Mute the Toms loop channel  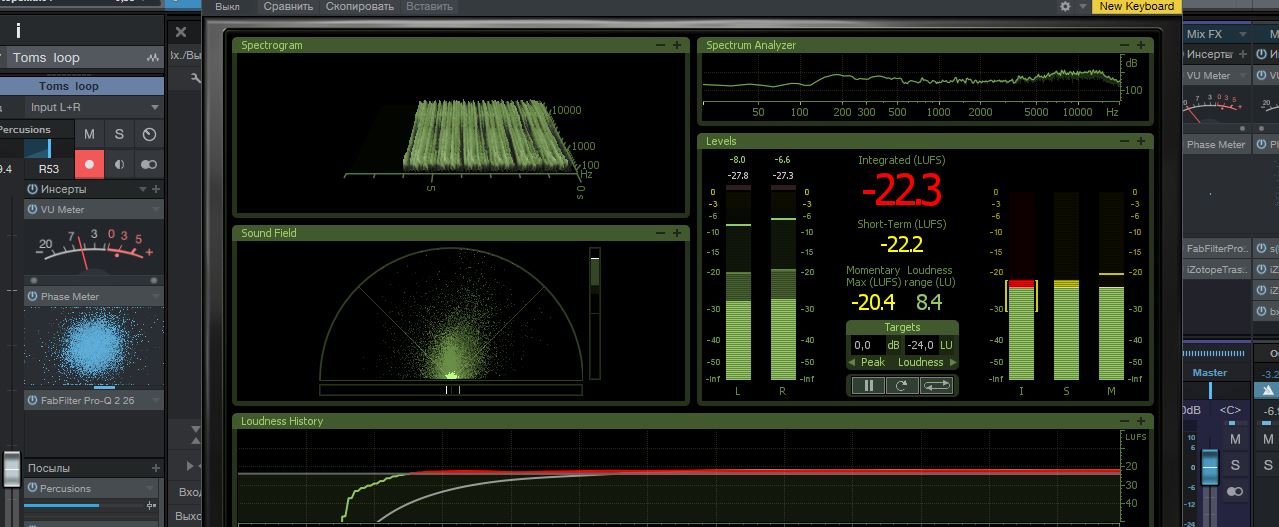pos(89,134)
